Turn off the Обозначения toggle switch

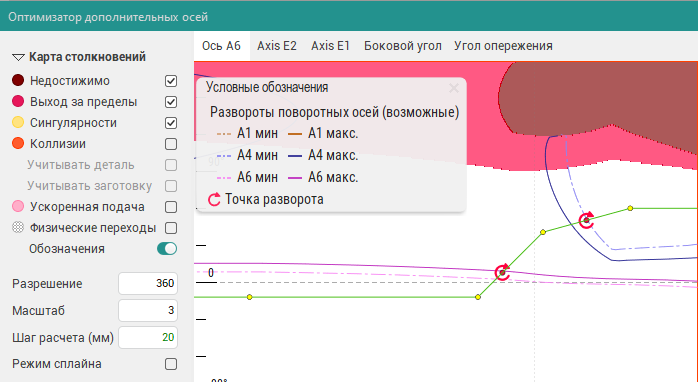point(167,248)
